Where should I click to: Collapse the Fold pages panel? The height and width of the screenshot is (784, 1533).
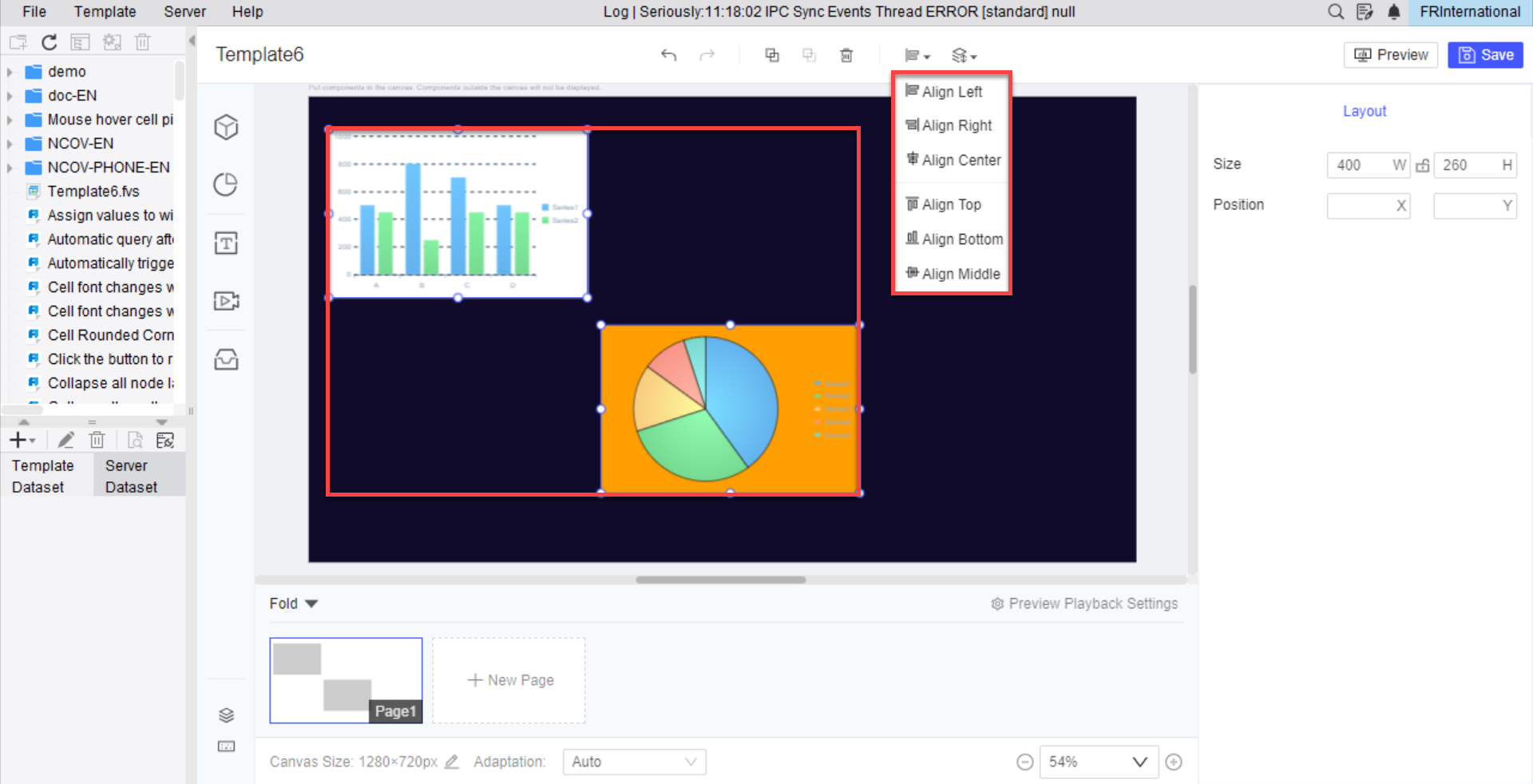(293, 604)
